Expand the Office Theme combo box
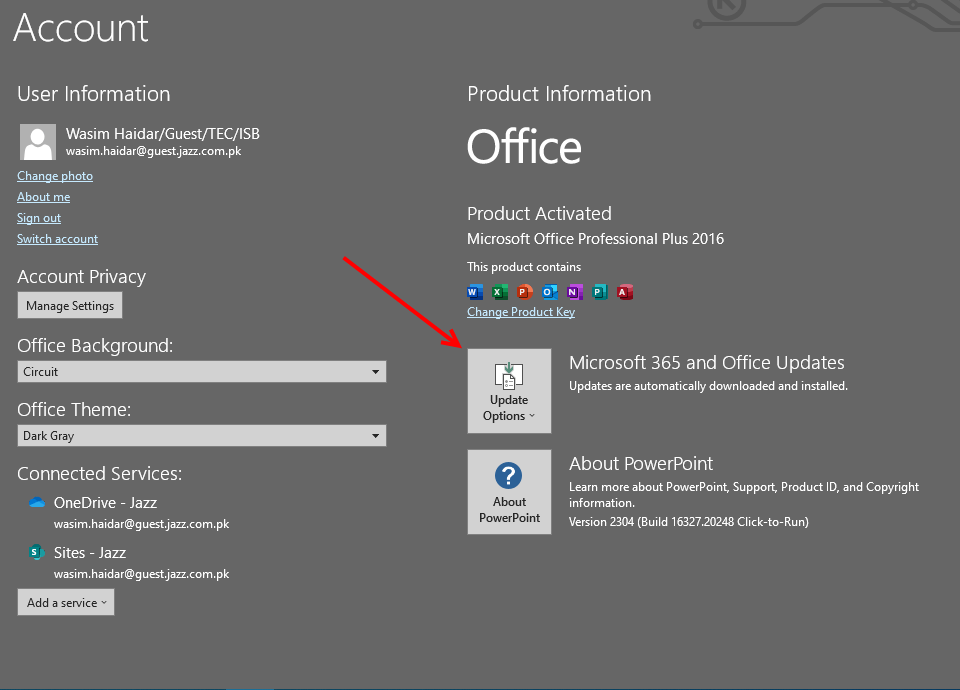The image size is (960, 690). coord(201,436)
